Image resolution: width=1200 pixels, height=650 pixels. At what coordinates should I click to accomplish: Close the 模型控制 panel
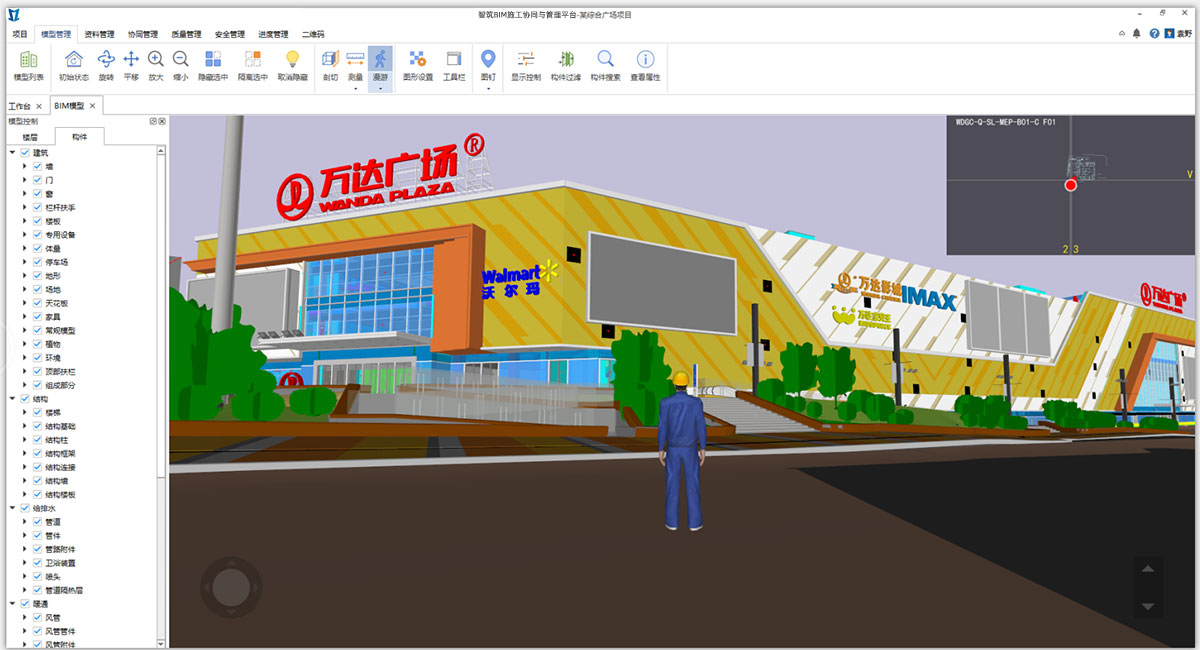point(161,121)
